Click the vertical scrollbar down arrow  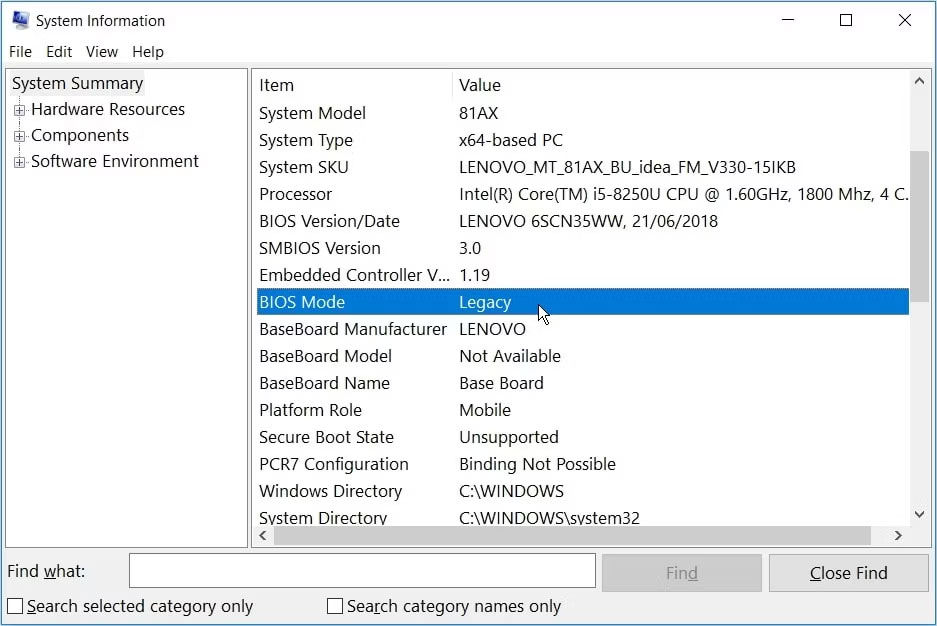coord(919,514)
